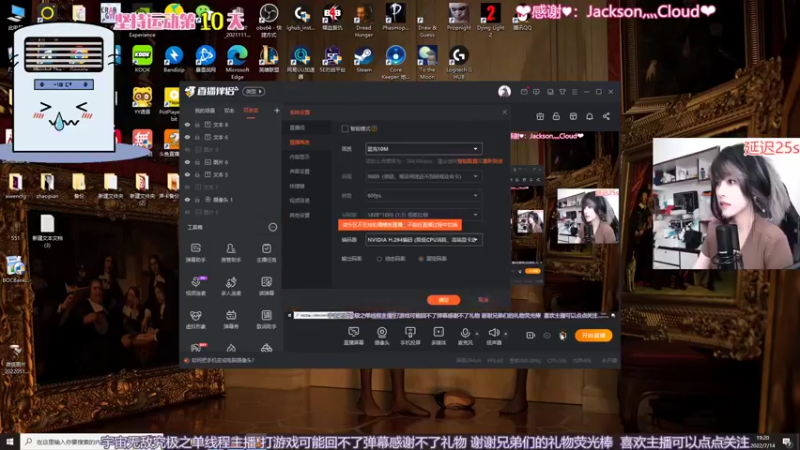Hide the 图片 6 layer

pos(187,162)
